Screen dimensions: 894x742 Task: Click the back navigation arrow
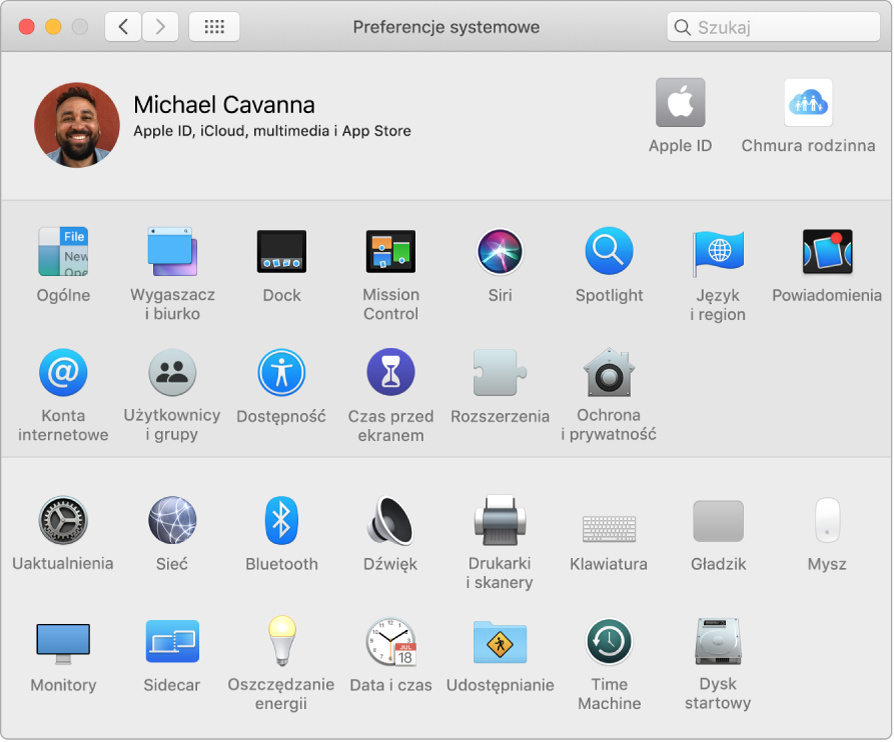click(x=123, y=27)
